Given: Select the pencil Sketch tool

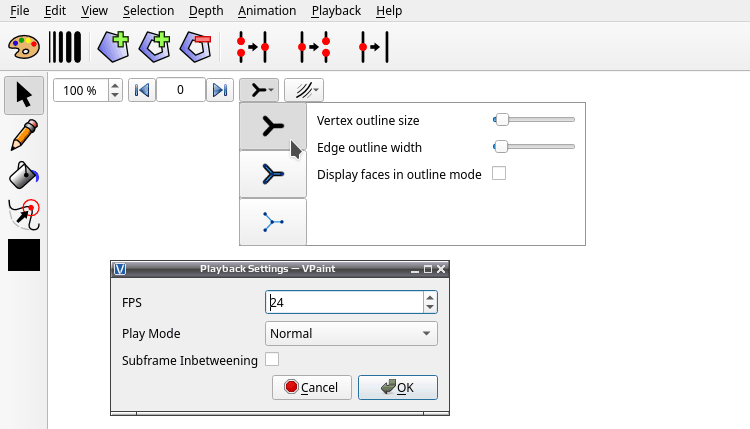Looking at the screenshot, I should point(24,135).
